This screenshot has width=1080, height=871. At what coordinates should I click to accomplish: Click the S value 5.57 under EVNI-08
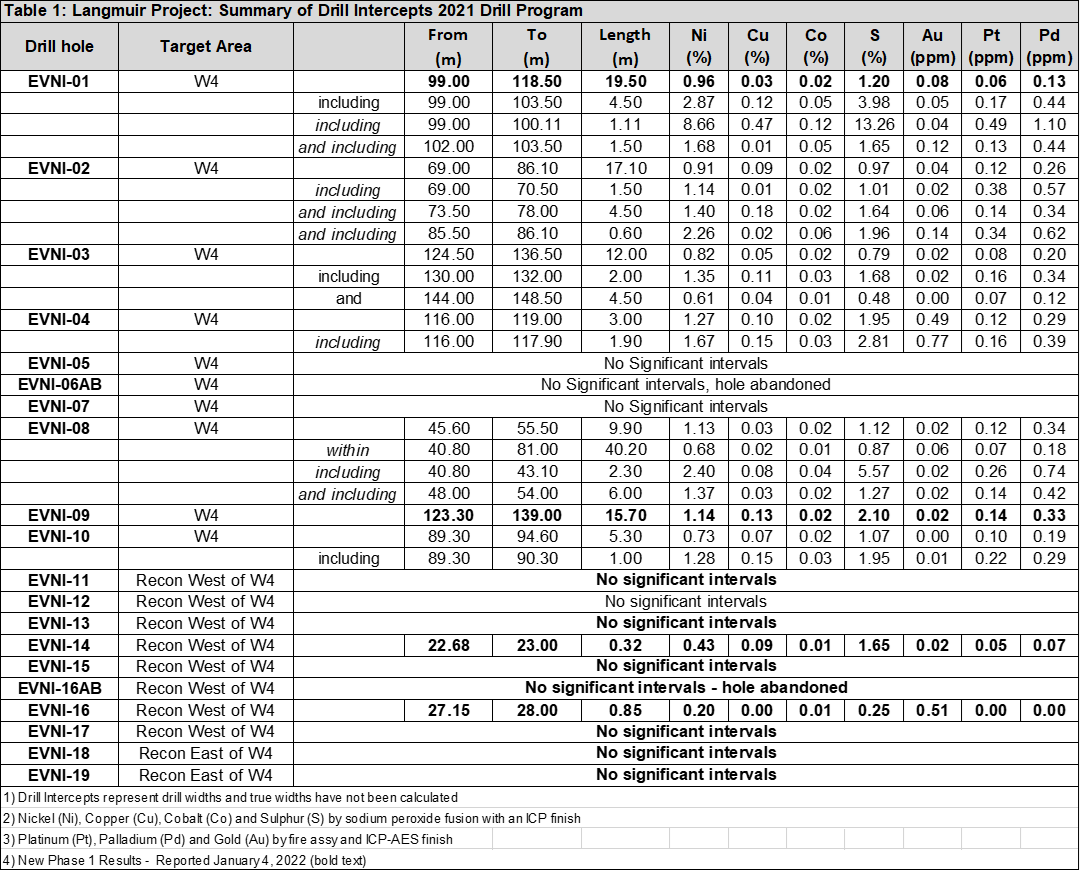tap(874, 472)
